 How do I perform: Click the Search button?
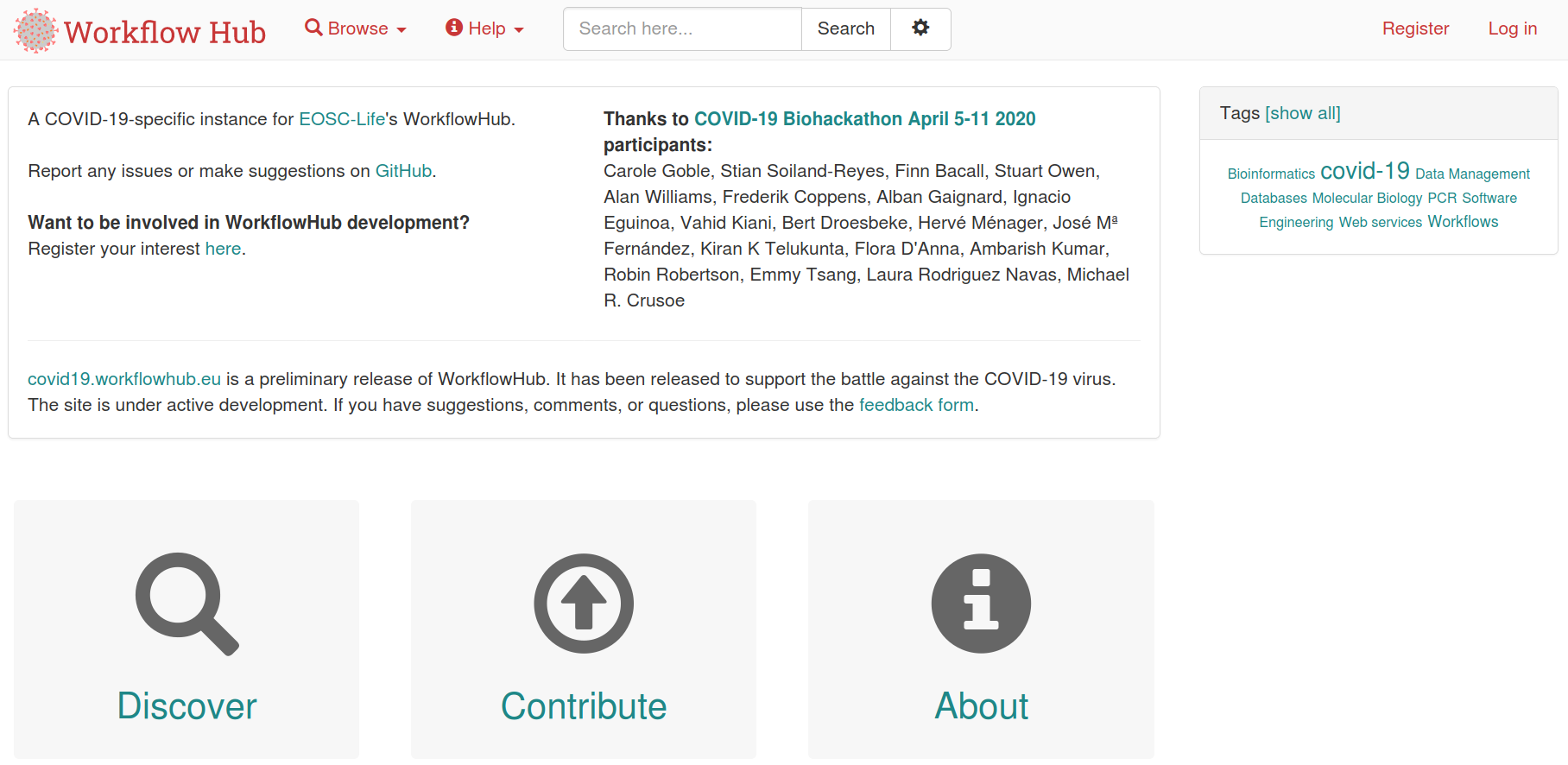pos(846,28)
